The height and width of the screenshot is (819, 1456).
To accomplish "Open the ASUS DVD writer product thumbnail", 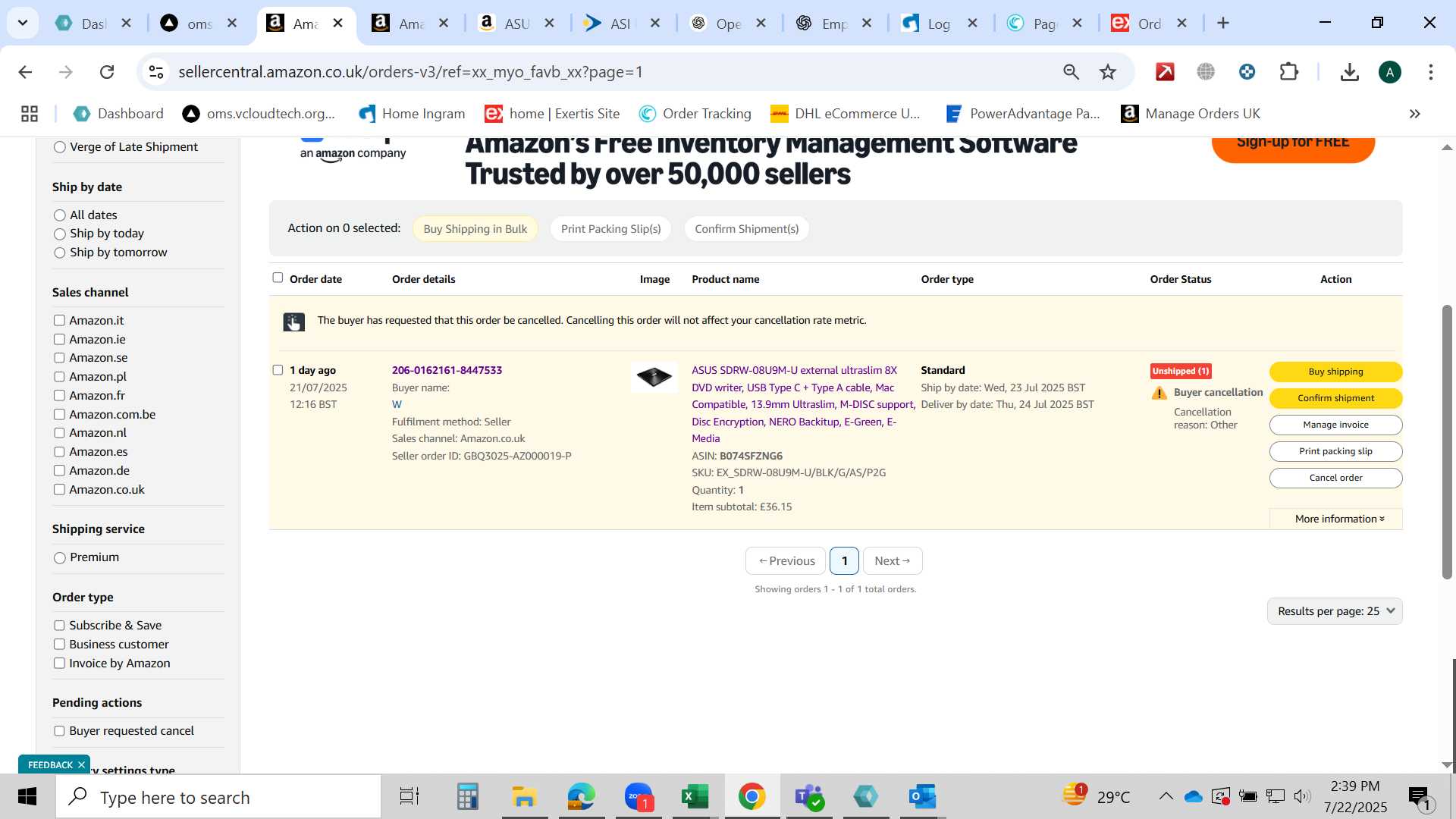I will point(654,377).
